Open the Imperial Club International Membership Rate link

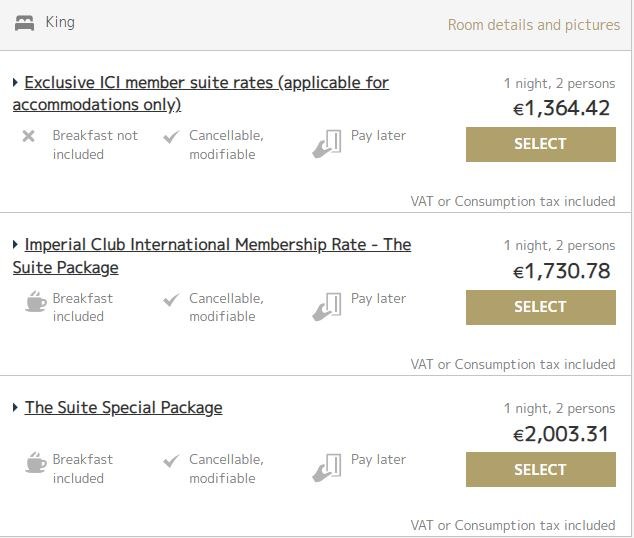tap(212, 256)
